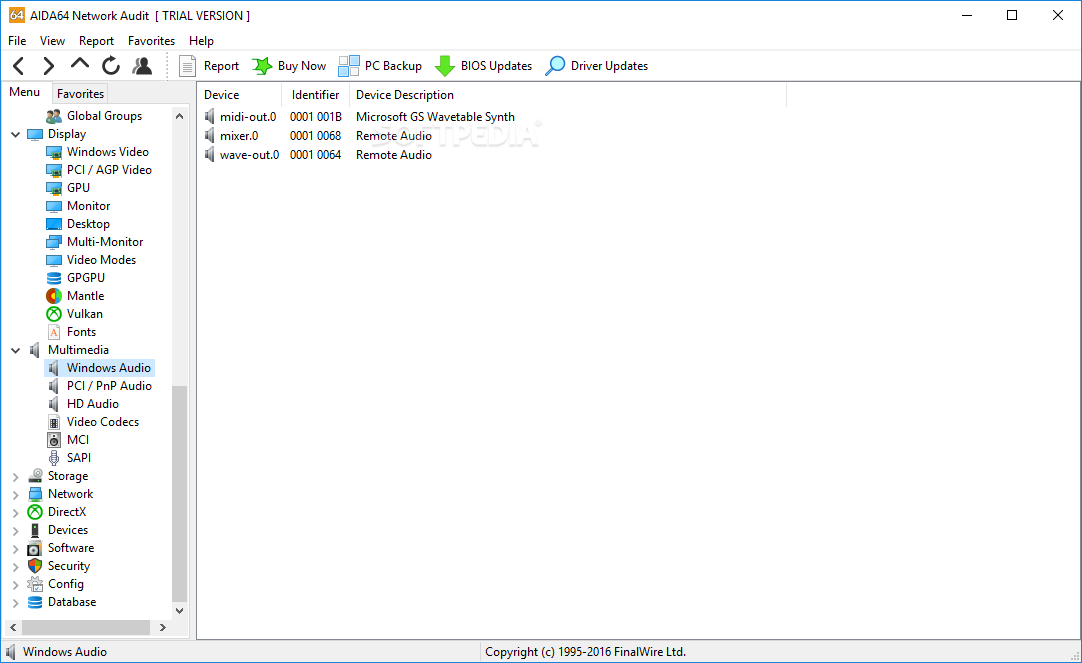This screenshot has height=663, width=1082.
Task: Open PC Backup from toolbar
Action: click(380, 66)
